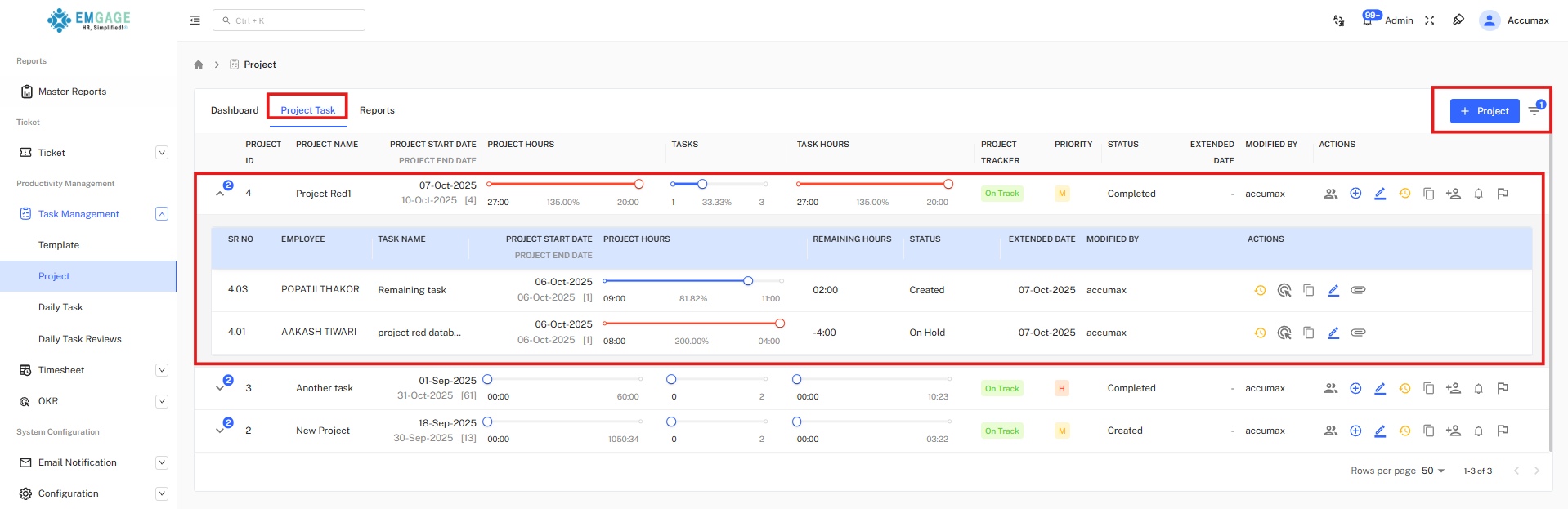Click the Project Red1 tasks progress slider handle
This screenshot has height=509, width=1568.
[x=702, y=184]
